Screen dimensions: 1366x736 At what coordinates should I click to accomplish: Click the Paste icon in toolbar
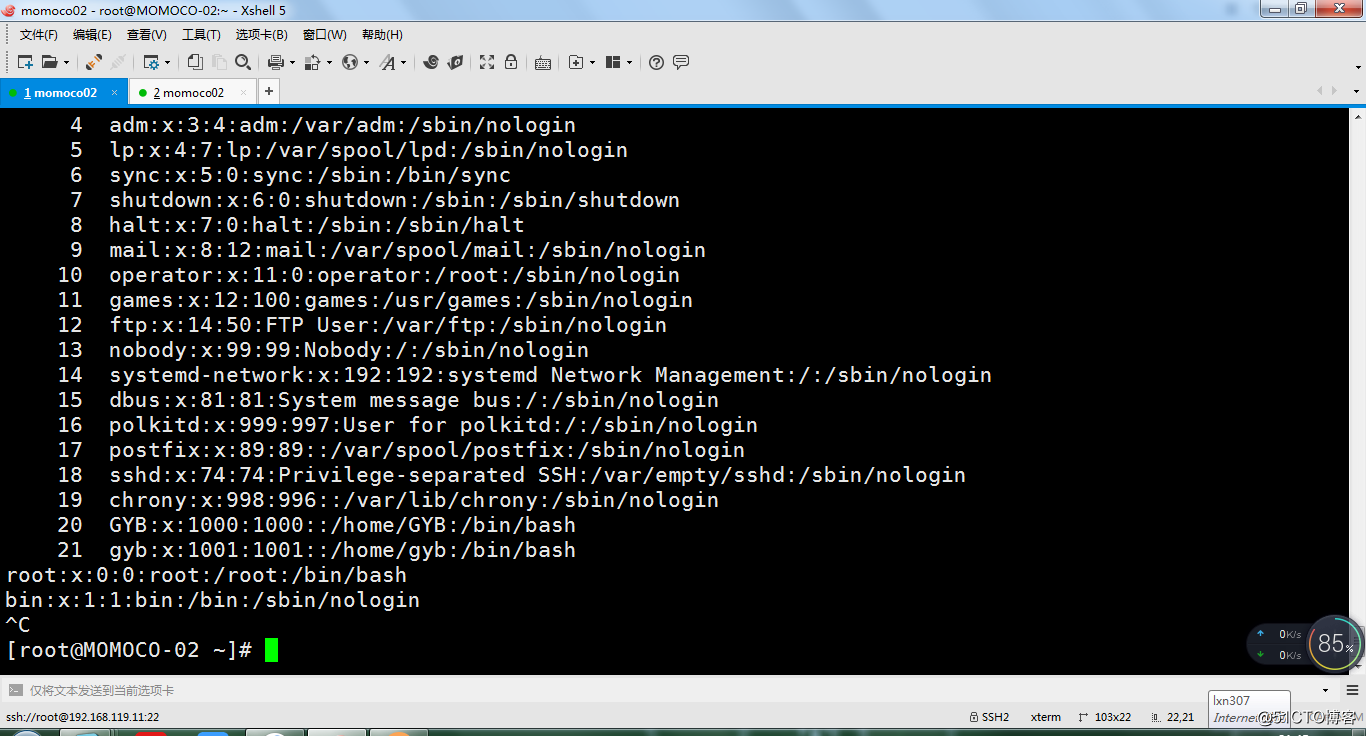point(219,62)
